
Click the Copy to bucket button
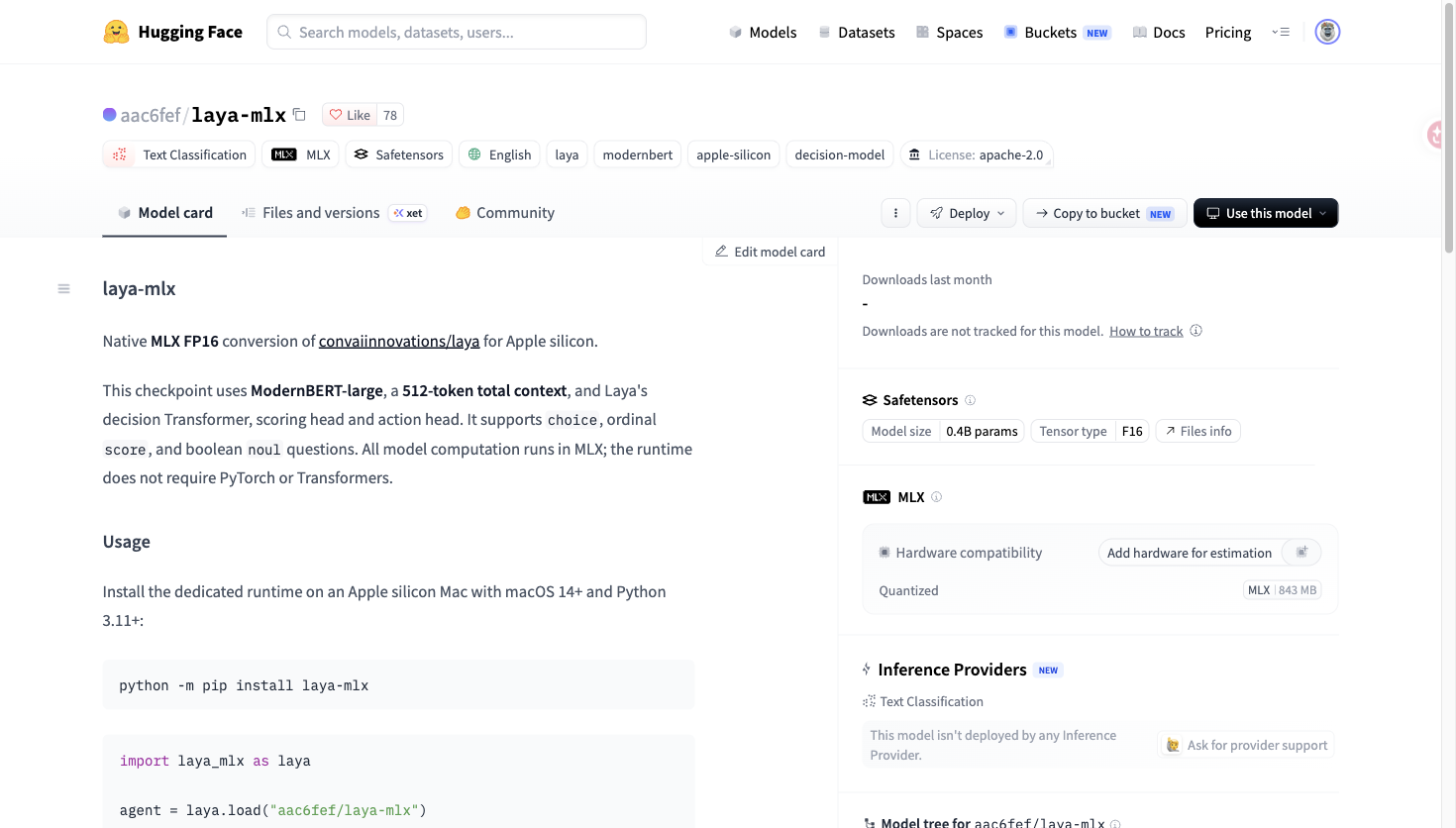1104,213
